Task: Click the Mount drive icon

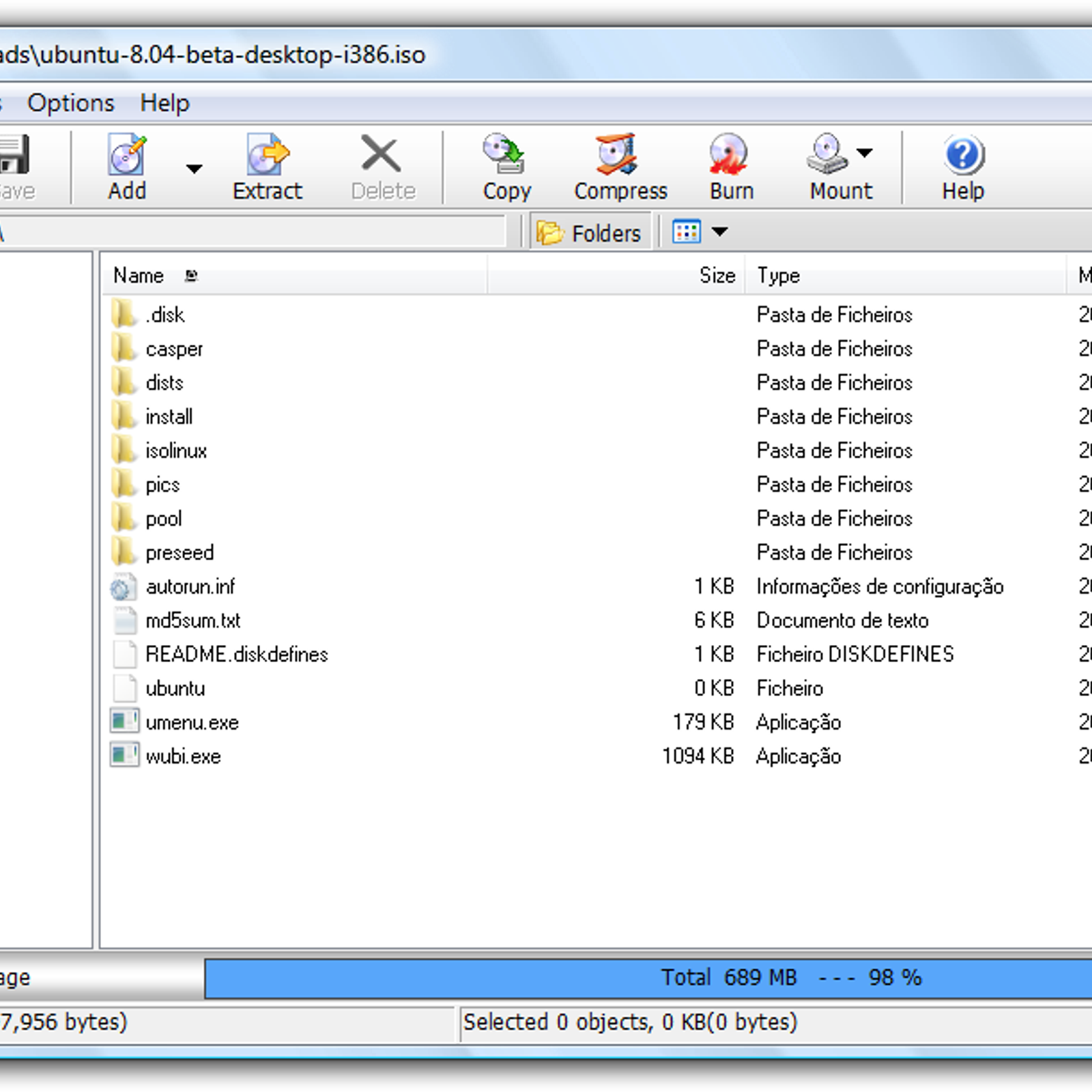Action: (827, 154)
